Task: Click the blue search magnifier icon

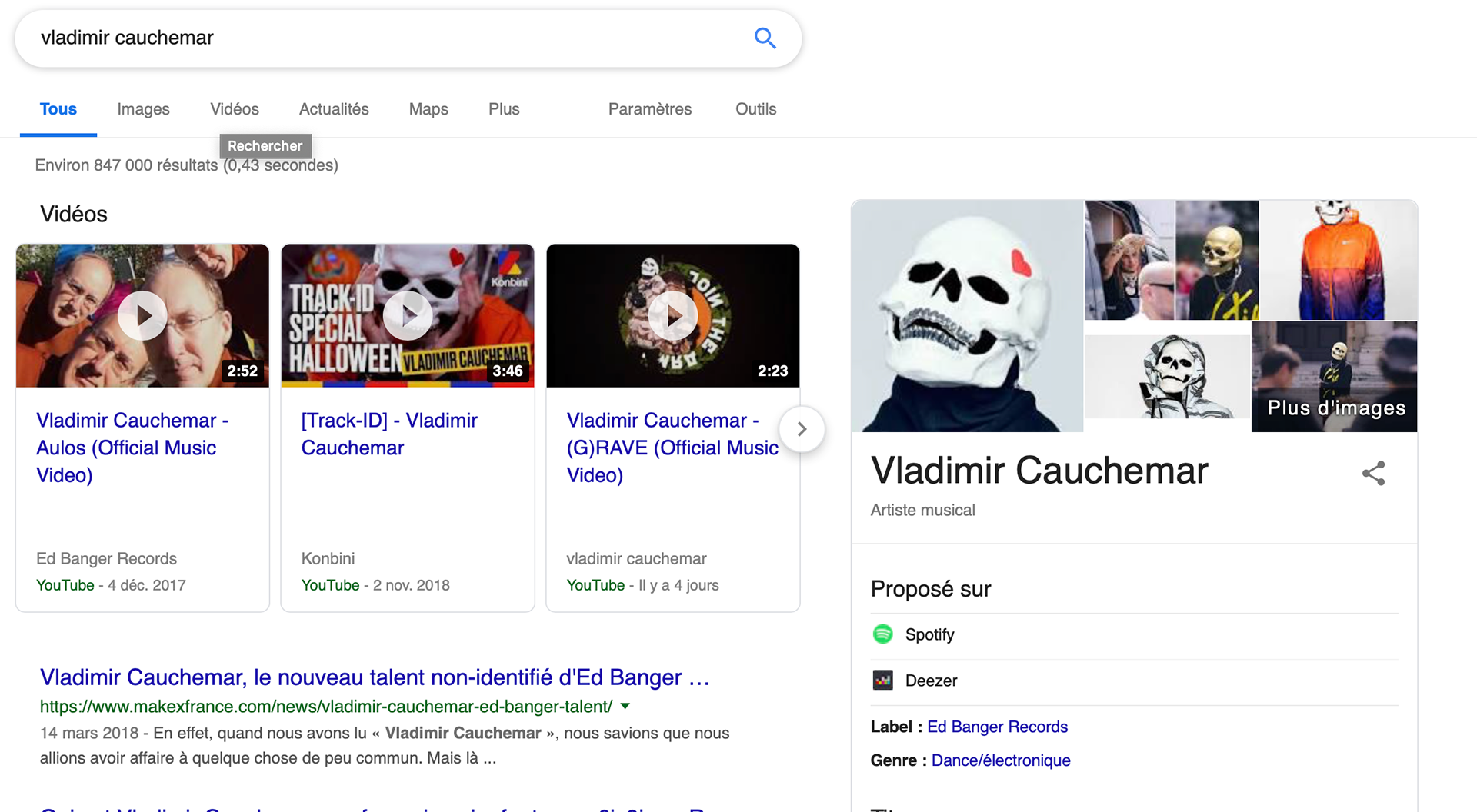Action: coord(765,38)
